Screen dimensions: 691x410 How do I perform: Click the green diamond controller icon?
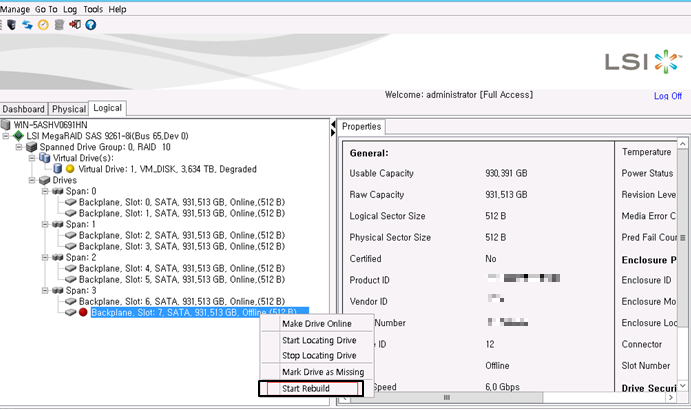(19, 136)
